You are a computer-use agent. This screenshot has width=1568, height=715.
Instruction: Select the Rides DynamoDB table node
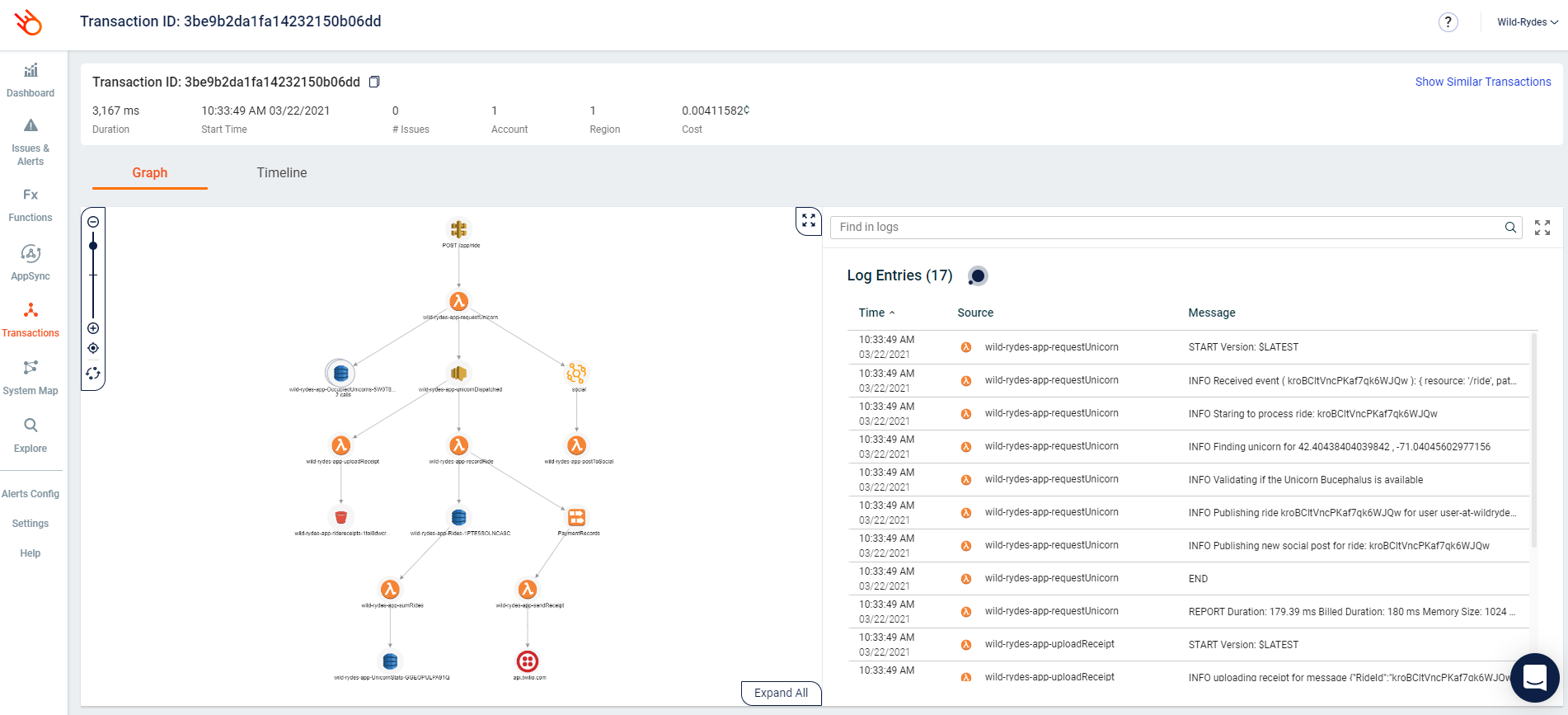point(459,517)
